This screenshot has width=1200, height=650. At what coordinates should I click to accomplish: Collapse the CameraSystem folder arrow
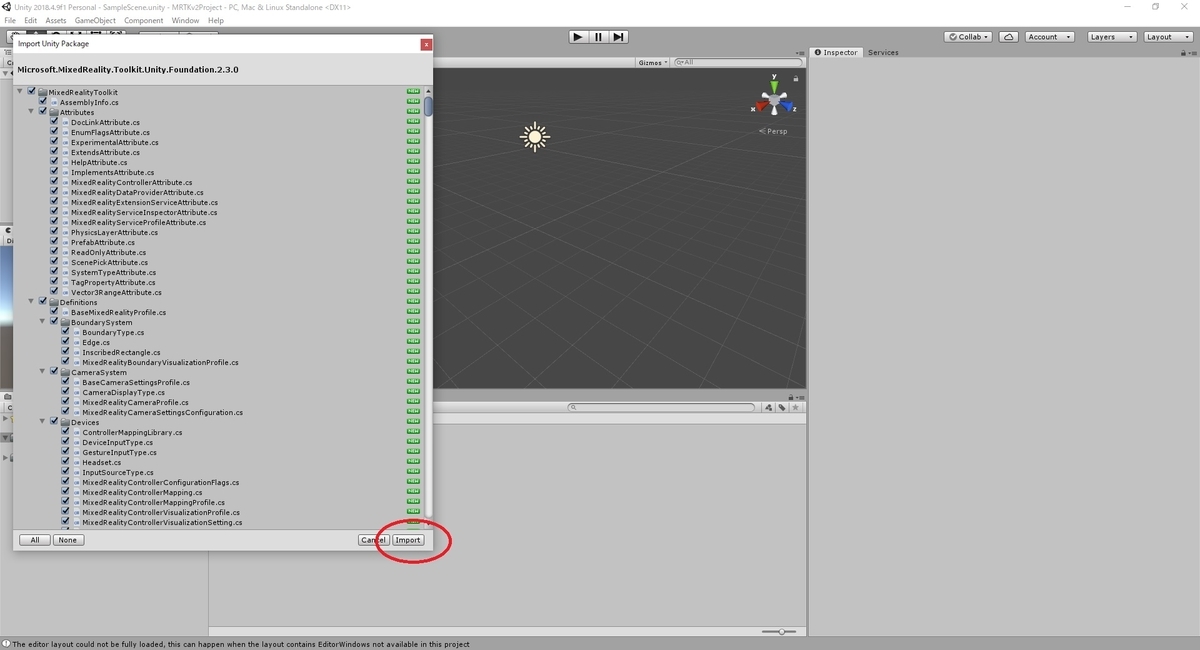click(42, 372)
